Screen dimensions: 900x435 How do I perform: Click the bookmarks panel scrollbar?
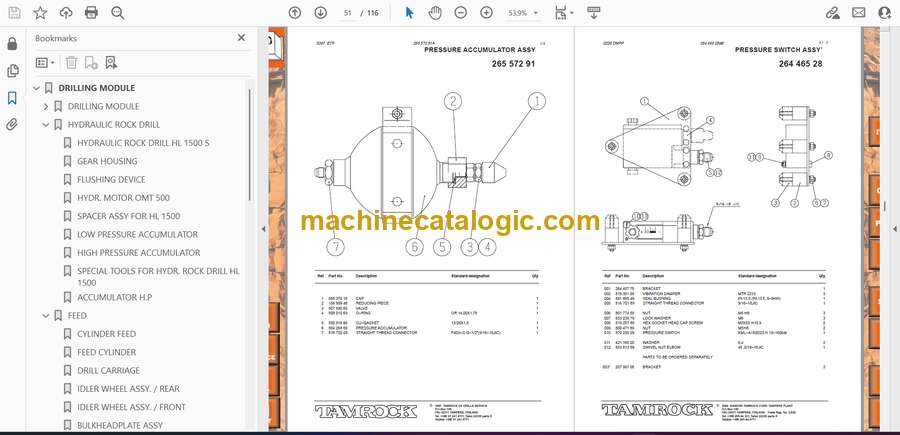(250, 143)
